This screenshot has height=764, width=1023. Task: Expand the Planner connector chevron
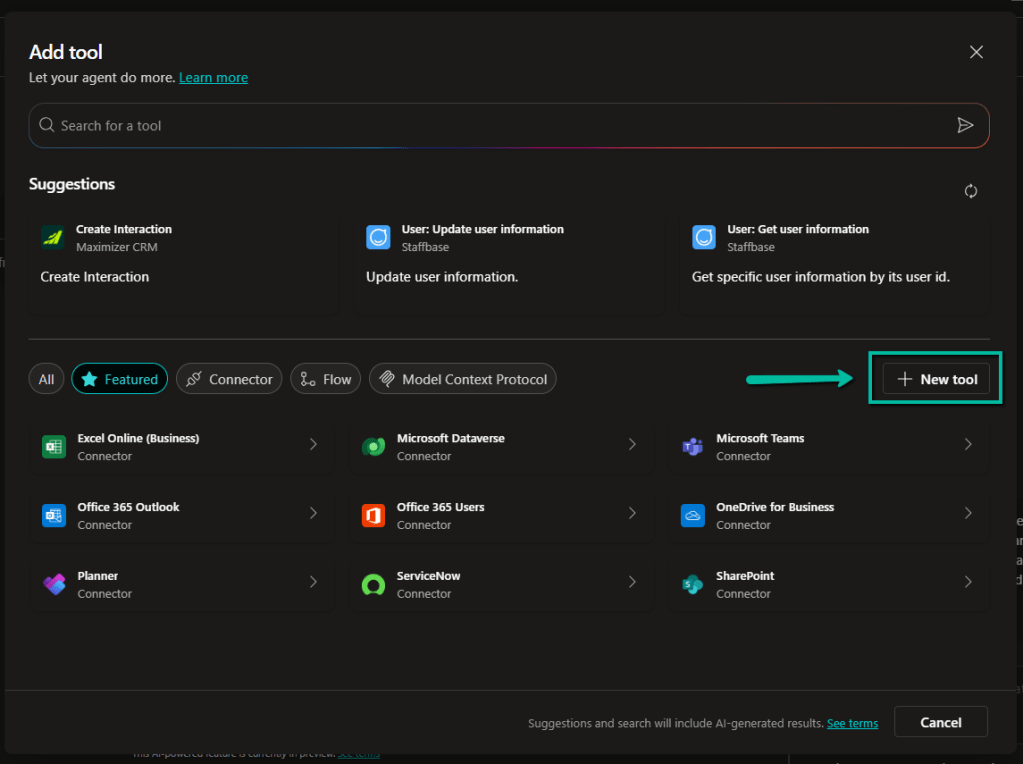pyautogui.click(x=313, y=582)
